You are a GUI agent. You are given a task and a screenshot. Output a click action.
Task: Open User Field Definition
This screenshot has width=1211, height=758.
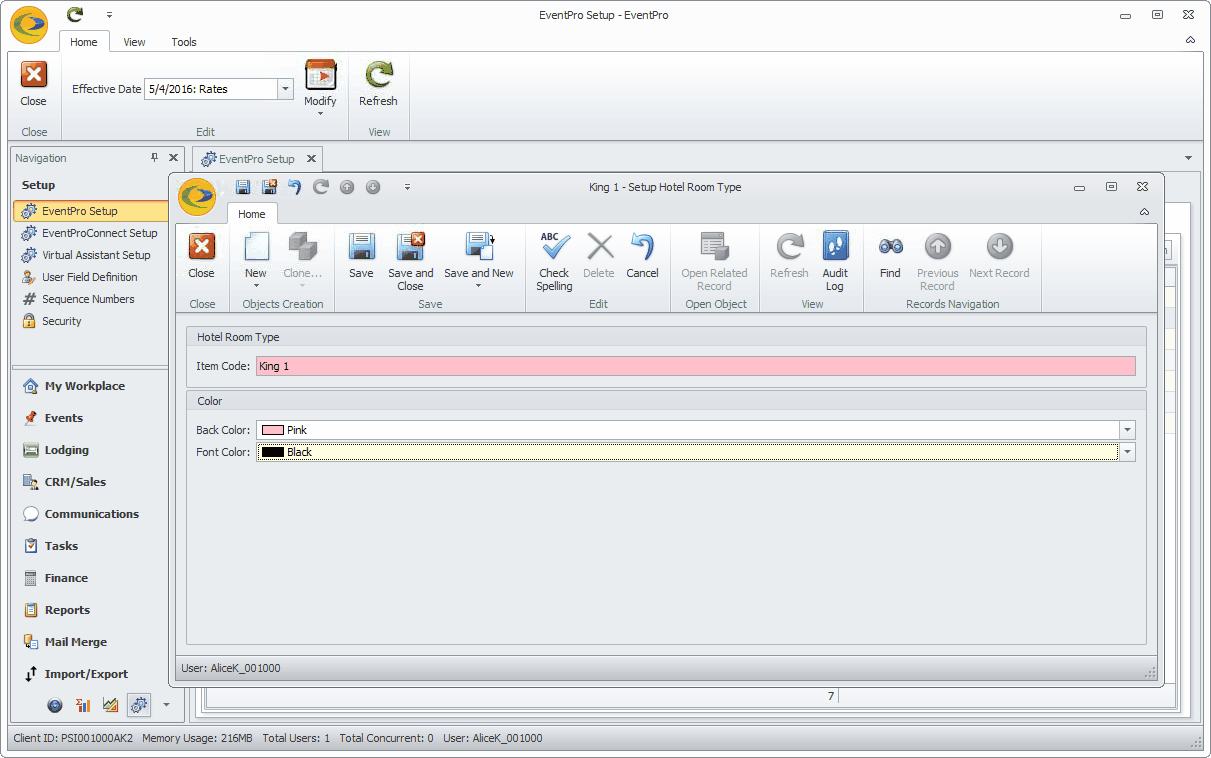(91, 277)
